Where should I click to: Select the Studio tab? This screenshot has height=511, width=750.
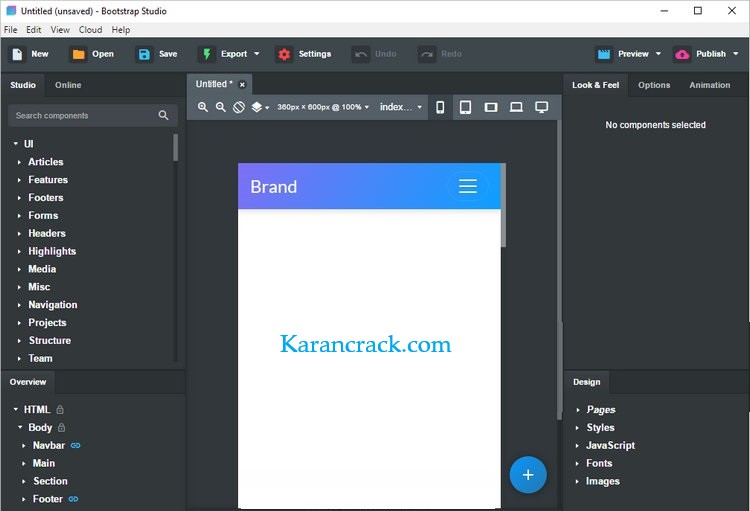(x=23, y=85)
